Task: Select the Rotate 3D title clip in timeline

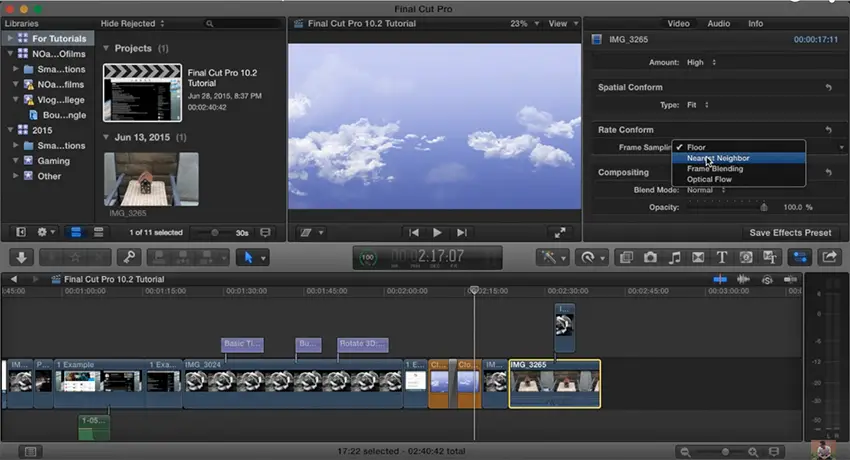Action: coord(362,344)
